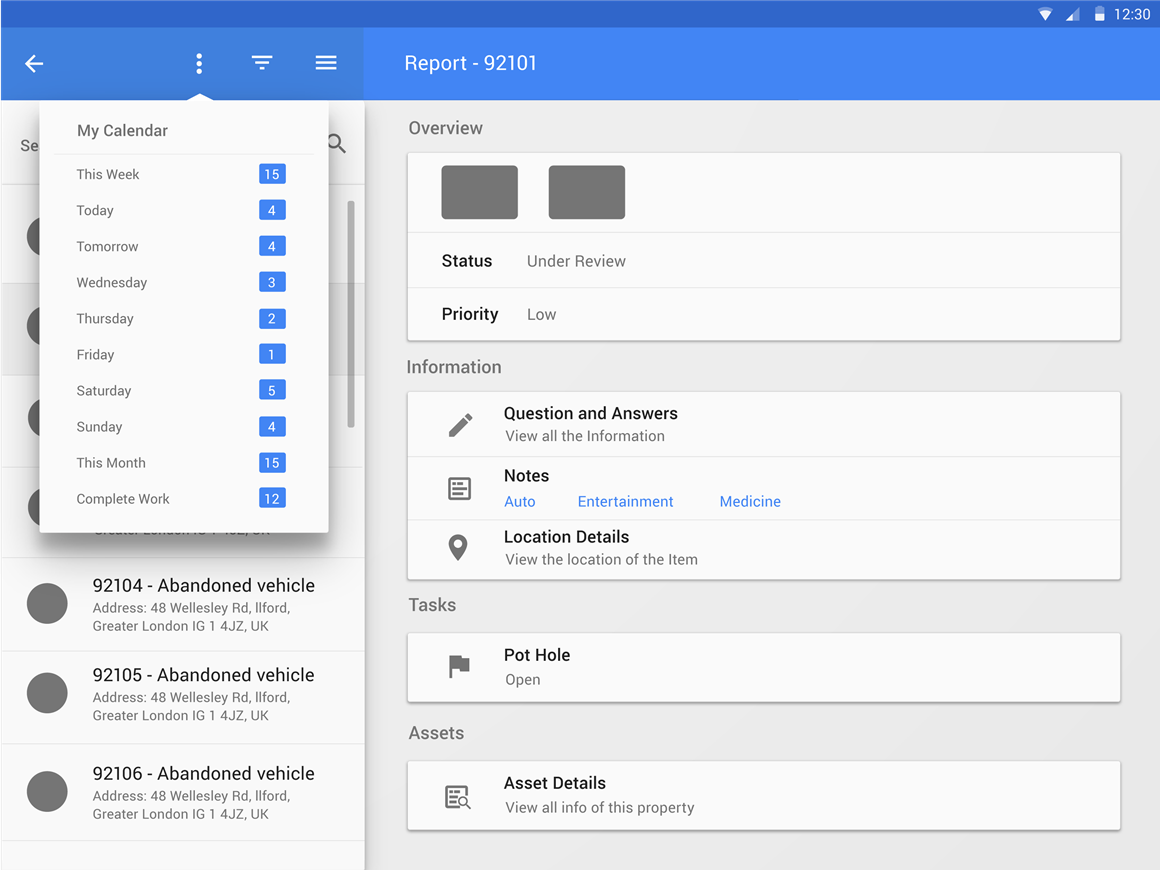This screenshot has width=1160, height=870.
Task: Select This Week in My Calendar
Action: tap(183, 175)
